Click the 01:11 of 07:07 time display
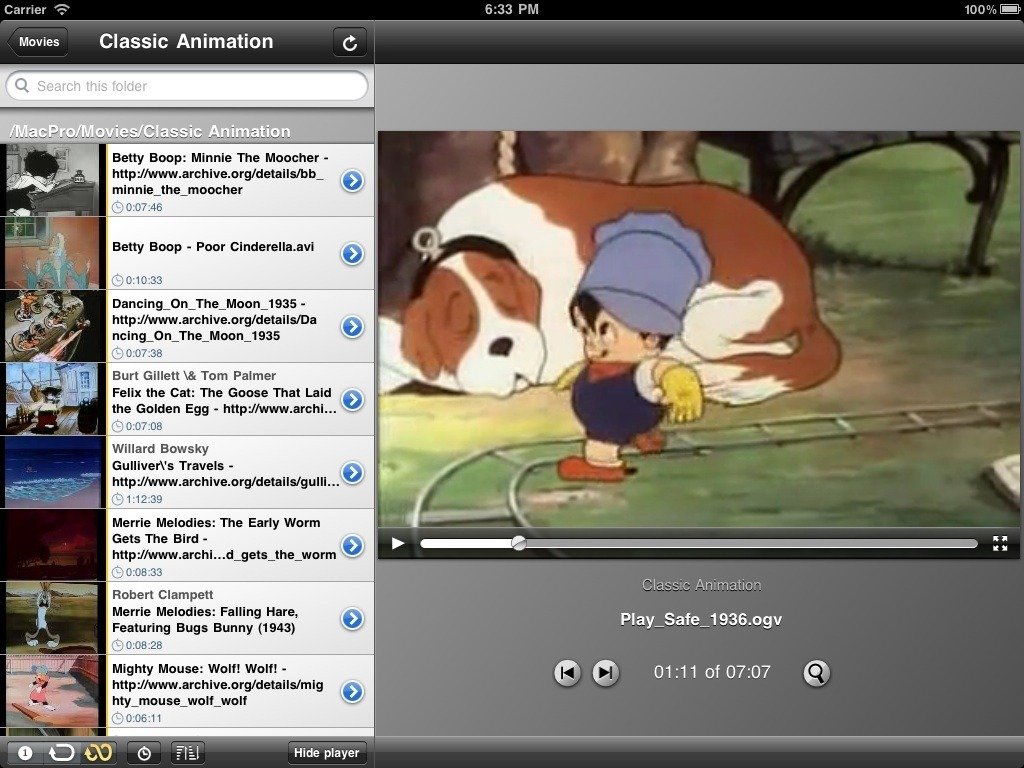 click(x=712, y=672)
